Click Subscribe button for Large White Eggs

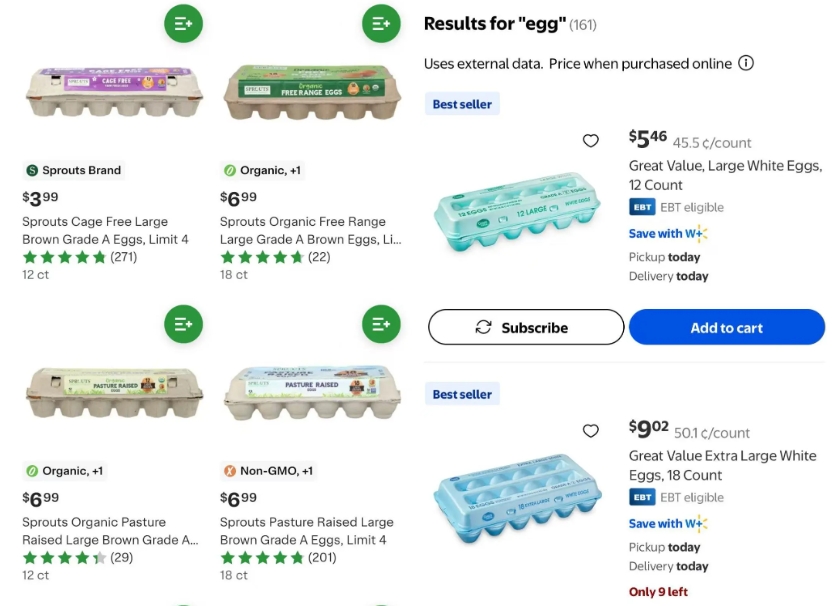tap(526, 327)
